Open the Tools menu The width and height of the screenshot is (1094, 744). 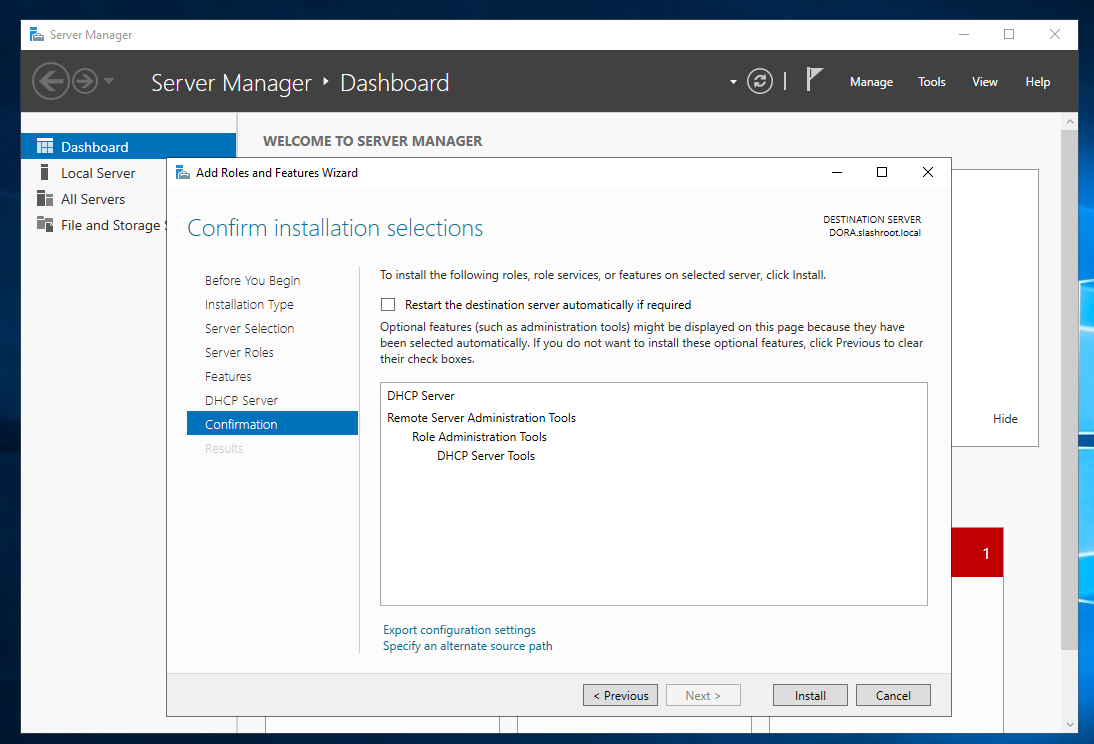pos(931,82)
